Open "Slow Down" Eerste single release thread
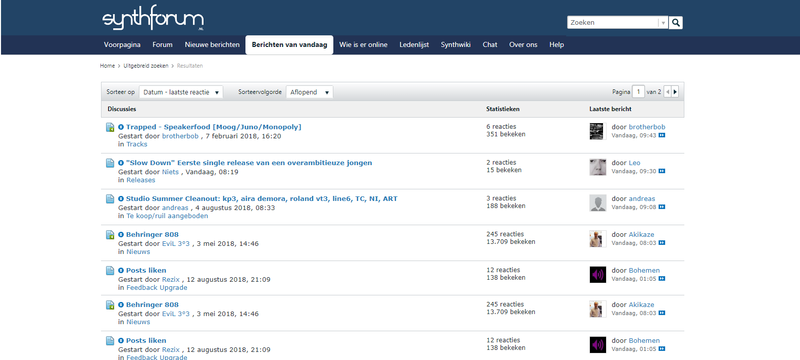Screen dimensions: 800x360 (x=249, y=163)
